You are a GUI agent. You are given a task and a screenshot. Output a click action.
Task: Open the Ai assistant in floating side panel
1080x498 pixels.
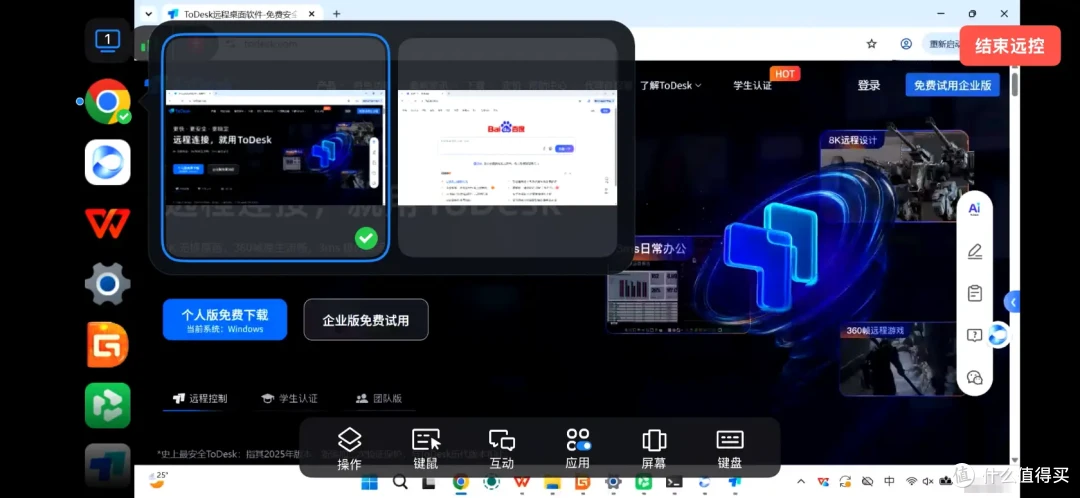[x=975, y=209]
